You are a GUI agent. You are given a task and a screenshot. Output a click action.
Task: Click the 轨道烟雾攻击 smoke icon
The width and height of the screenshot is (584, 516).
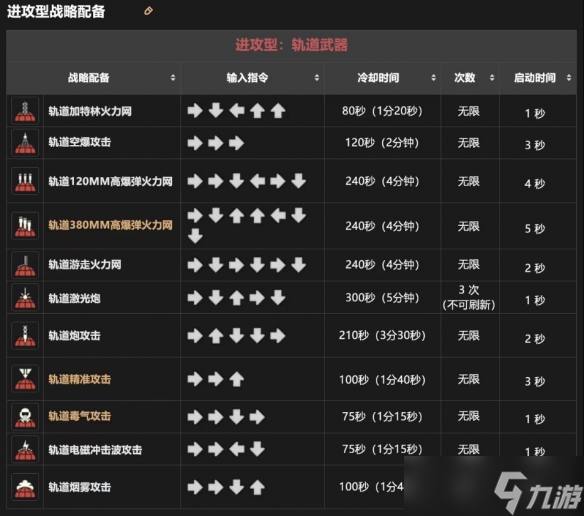coord(25,487)
